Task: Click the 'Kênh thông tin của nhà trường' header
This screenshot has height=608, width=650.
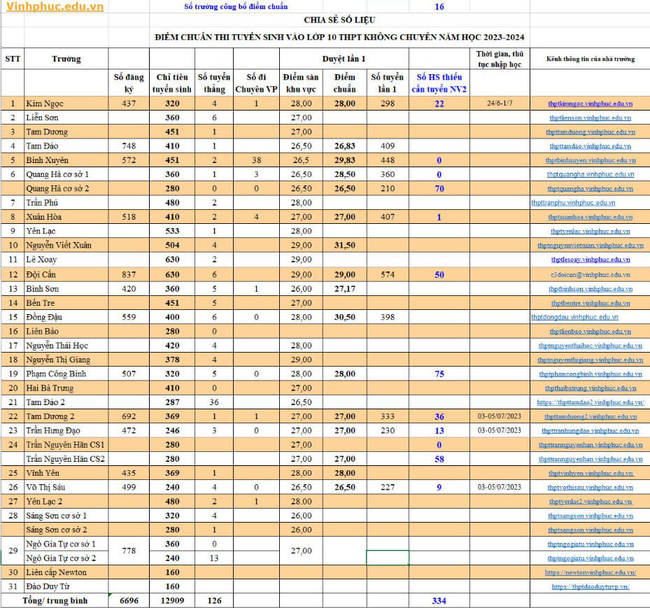Action: click(590, 59)
